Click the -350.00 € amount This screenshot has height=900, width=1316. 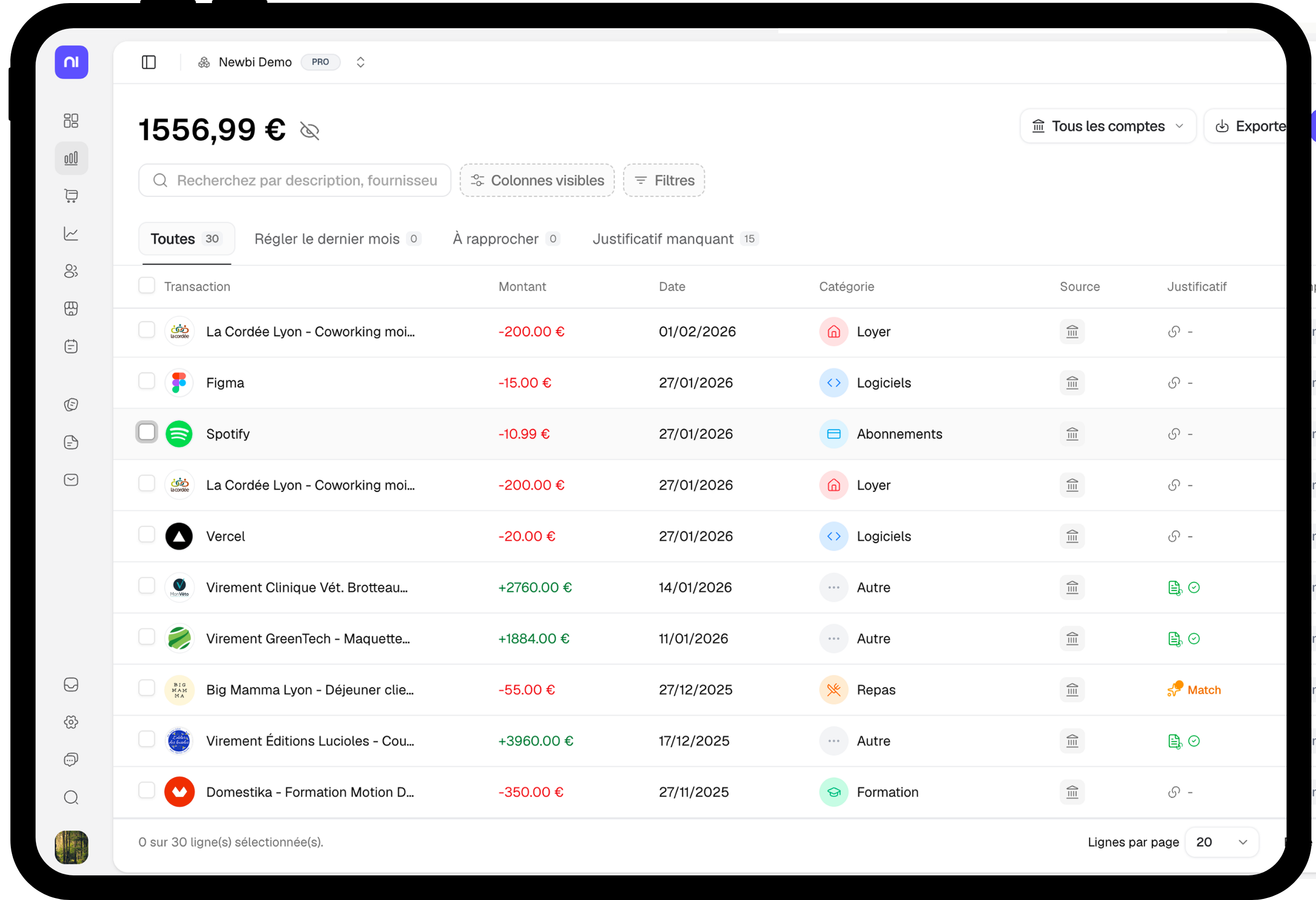[x=531, y=792]
